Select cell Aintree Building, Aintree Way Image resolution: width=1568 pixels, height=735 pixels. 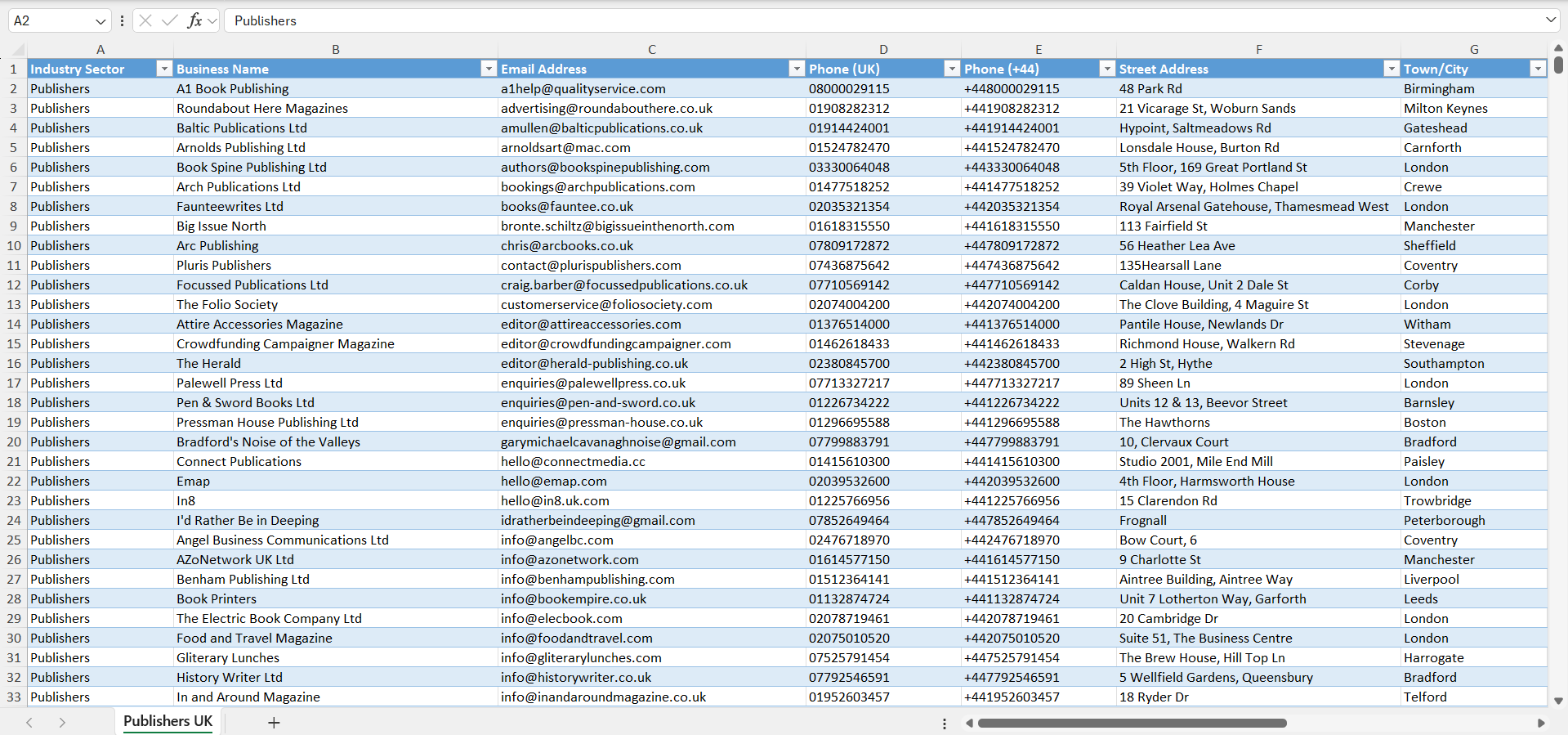[x=1258, y=579]
